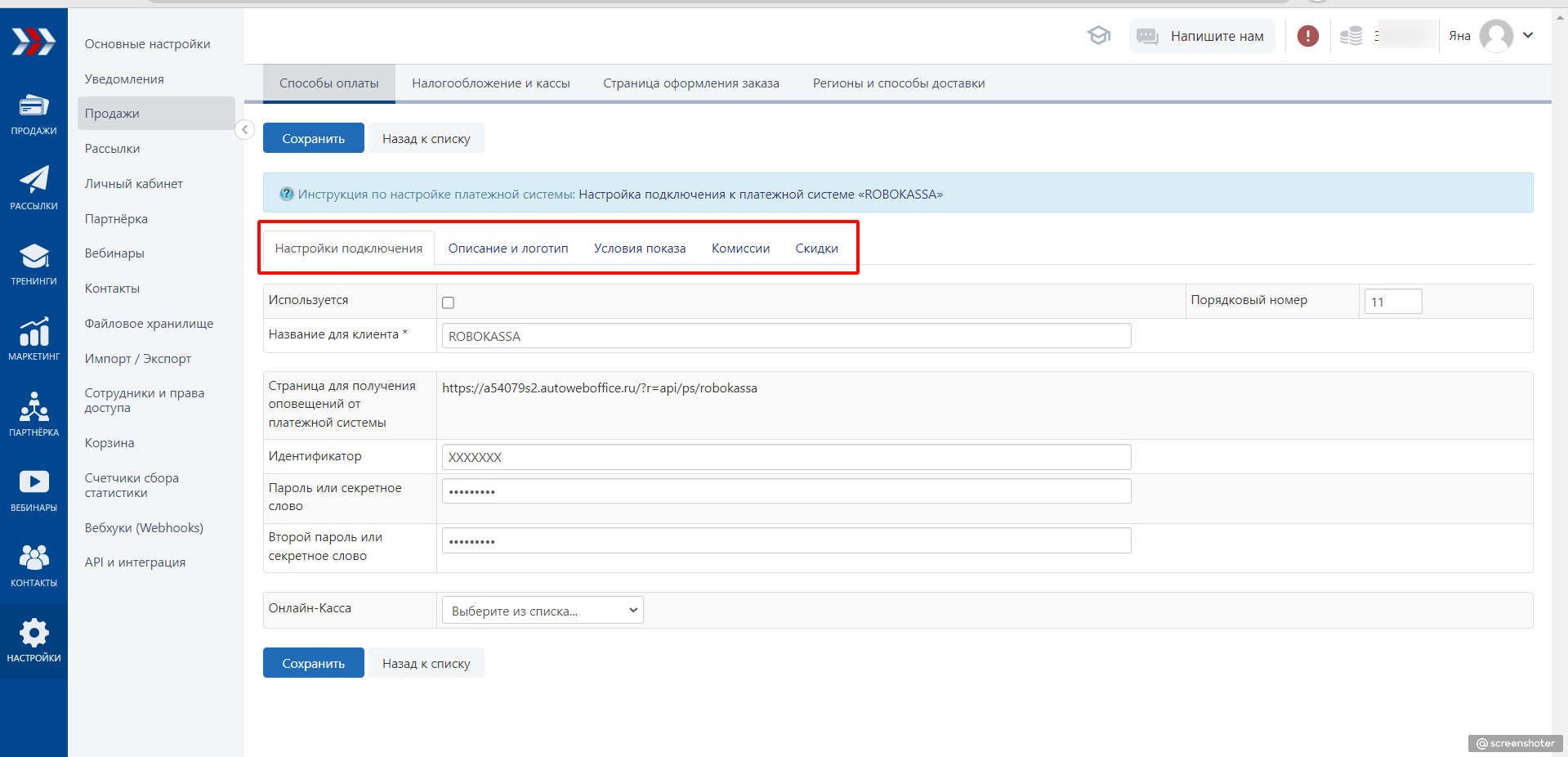The height and width of the screenshot is (757, 1568).
Task: Select the Настройки подключения tab
Action: 349,249
